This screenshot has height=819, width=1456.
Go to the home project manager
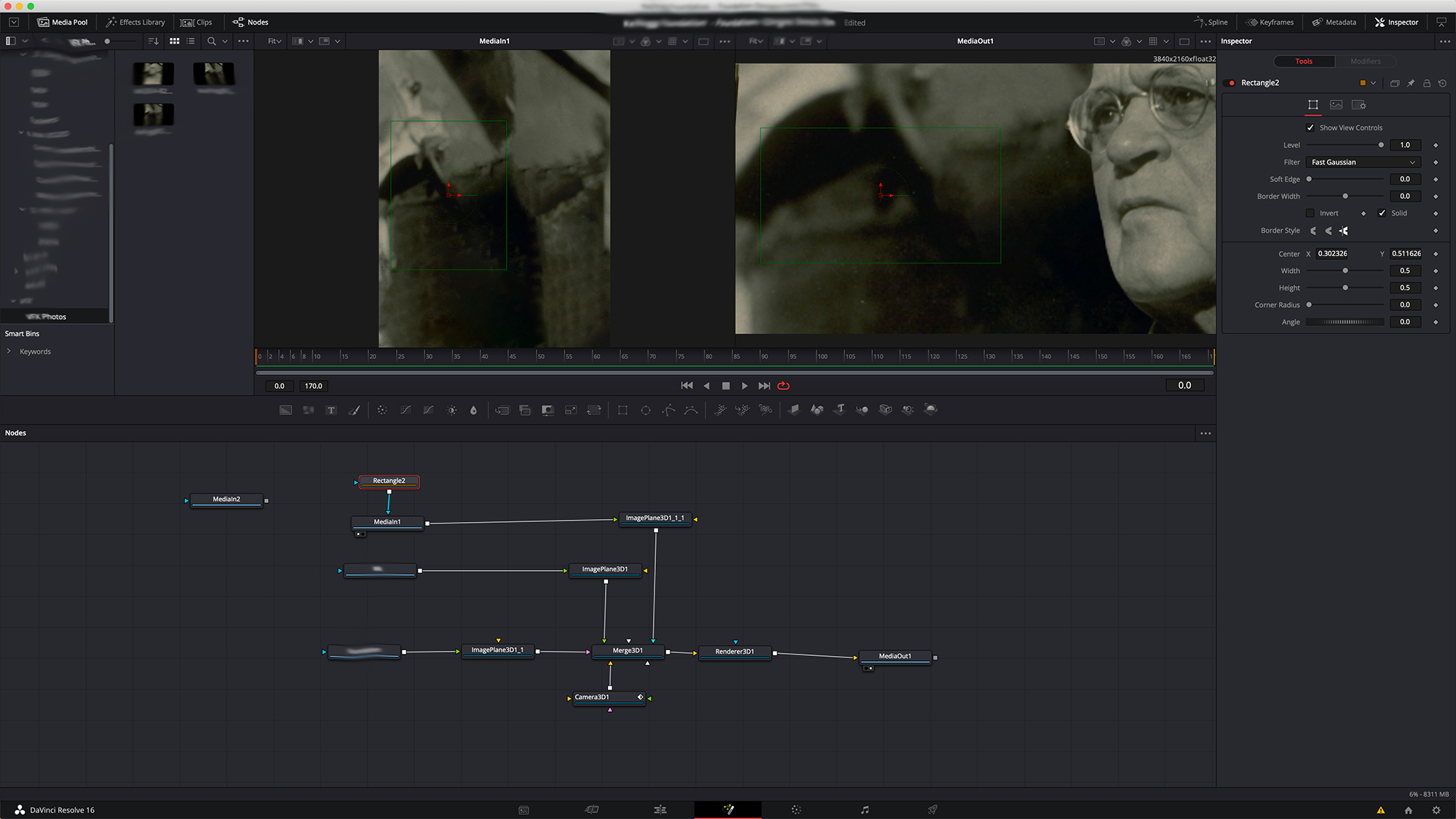coord(1409,810)
